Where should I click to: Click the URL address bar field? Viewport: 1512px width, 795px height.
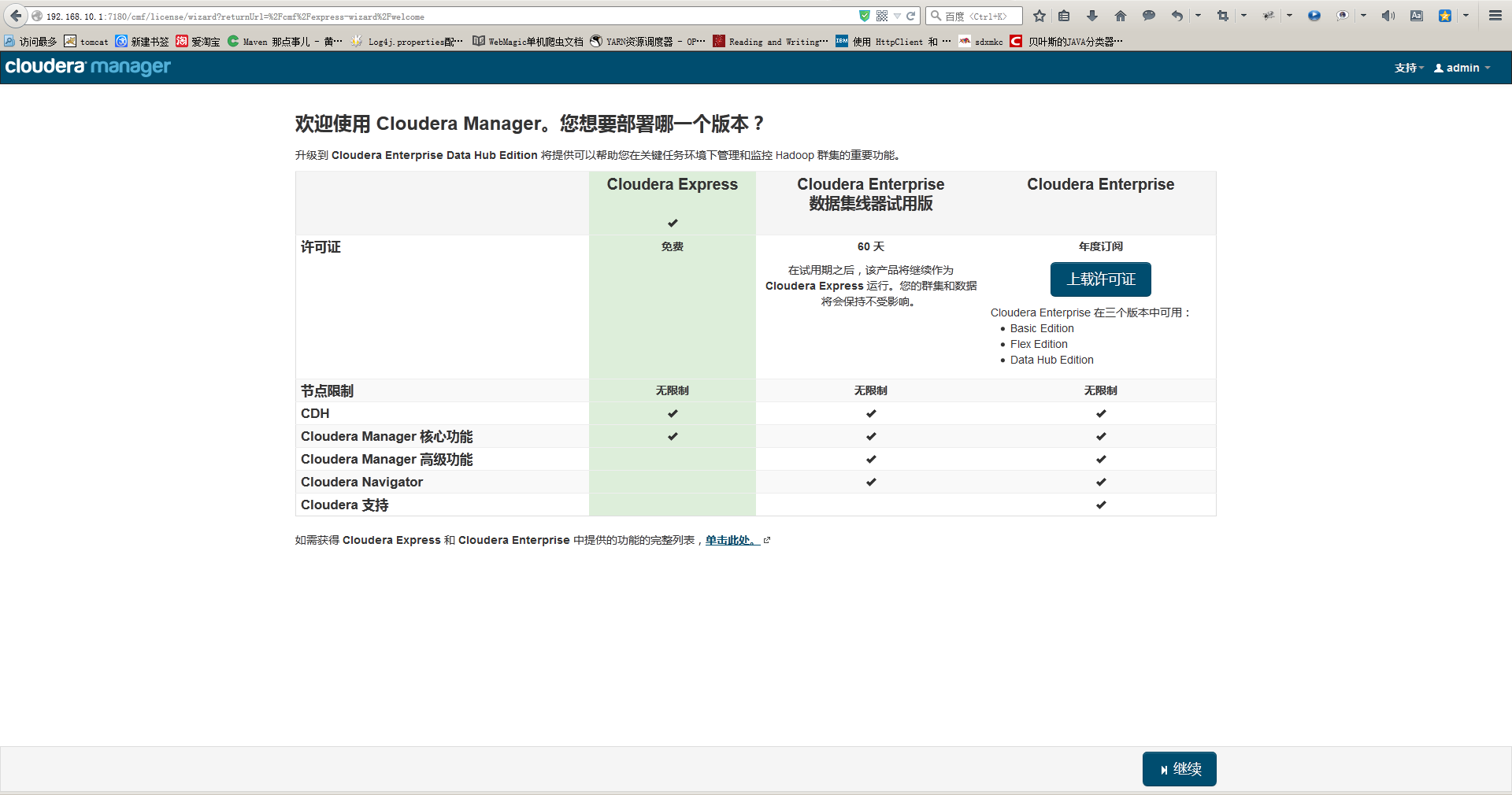449,17
